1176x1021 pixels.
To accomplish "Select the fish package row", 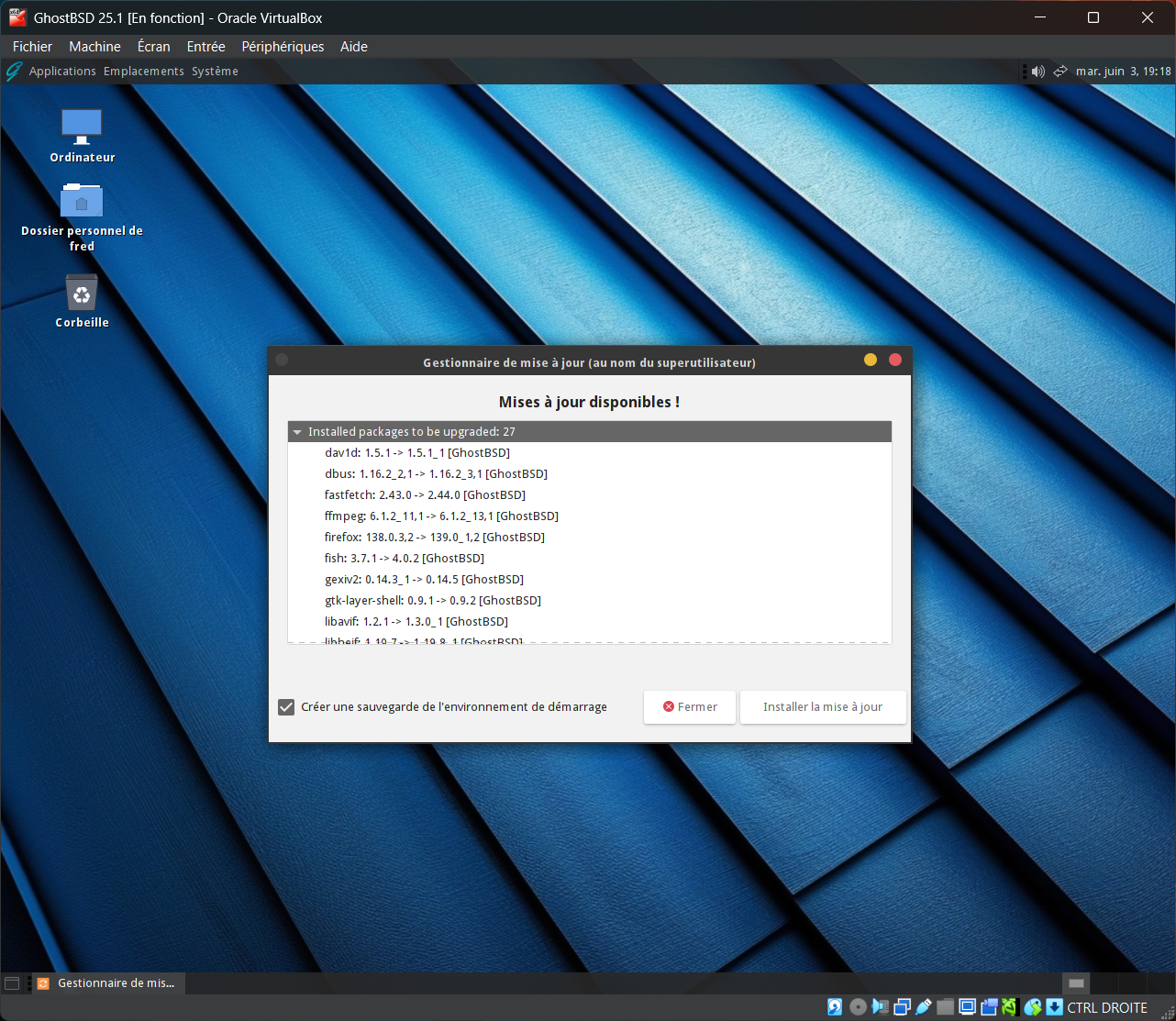I will point(590,559).
